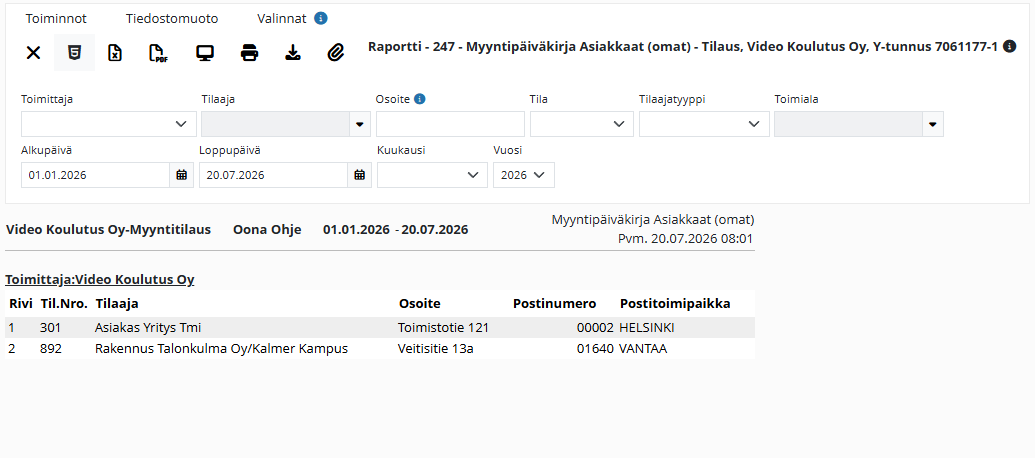Select the Asiakas Yritys Tmi row

coord(380,327)
